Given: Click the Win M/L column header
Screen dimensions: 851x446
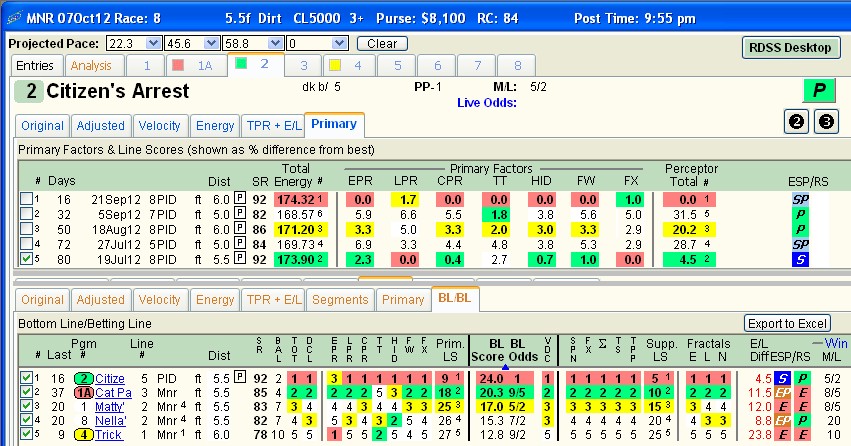Looking at the screenshot, I should click(830, 350).
